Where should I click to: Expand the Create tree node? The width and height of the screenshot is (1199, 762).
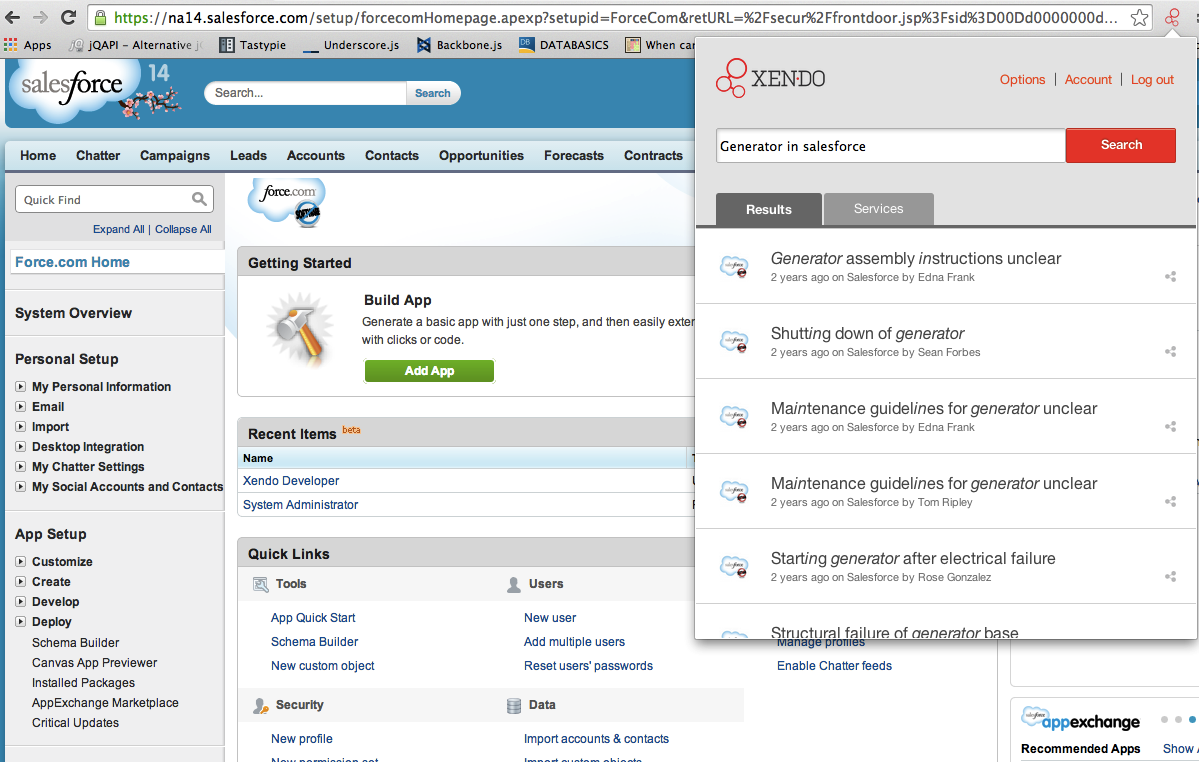coord(21,582)
